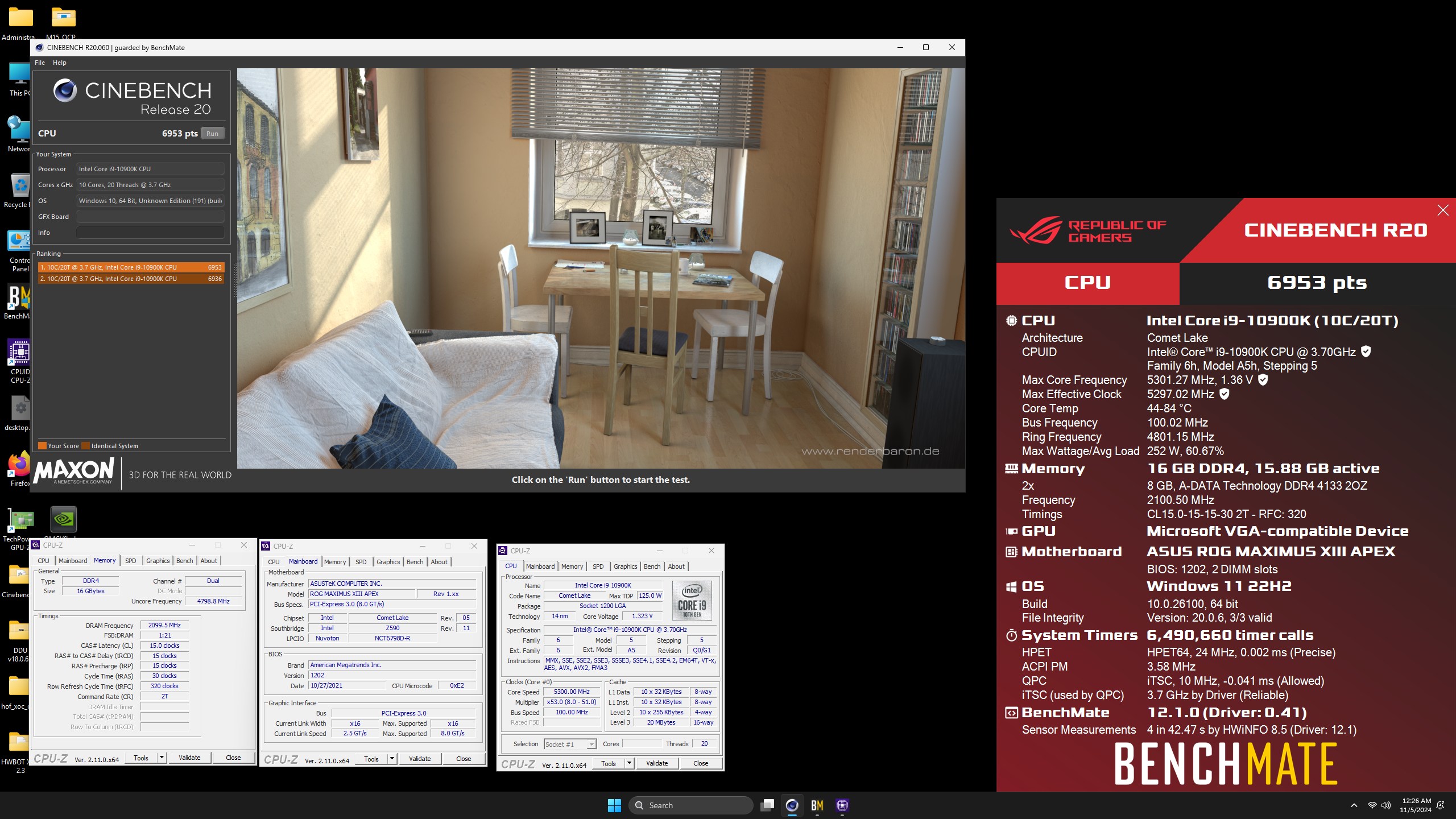The image size is (1456, 819).
Task: Click Close button in CPU-Z Mainboard window
Action: click(464, 759)
